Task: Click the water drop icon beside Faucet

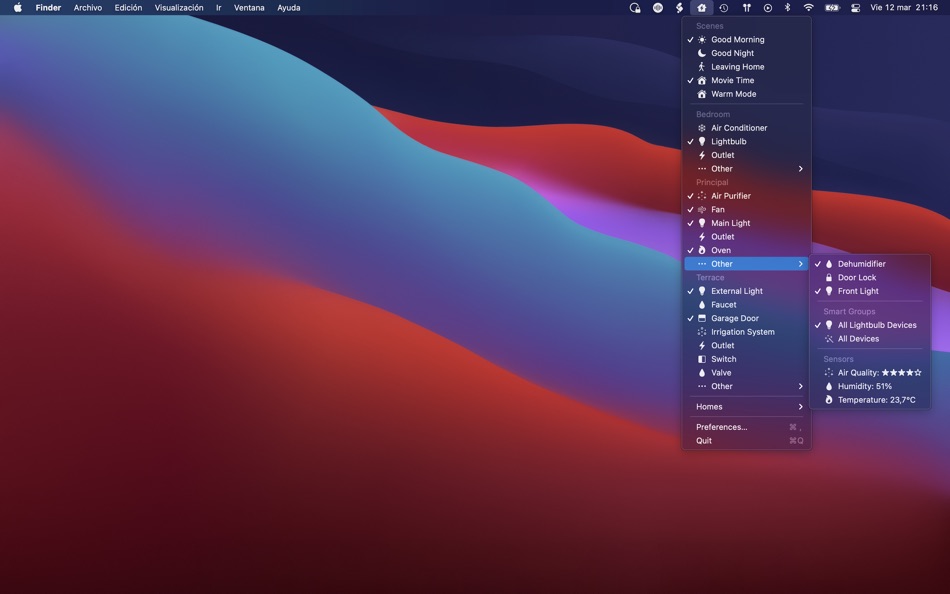Action: (702, 305)
